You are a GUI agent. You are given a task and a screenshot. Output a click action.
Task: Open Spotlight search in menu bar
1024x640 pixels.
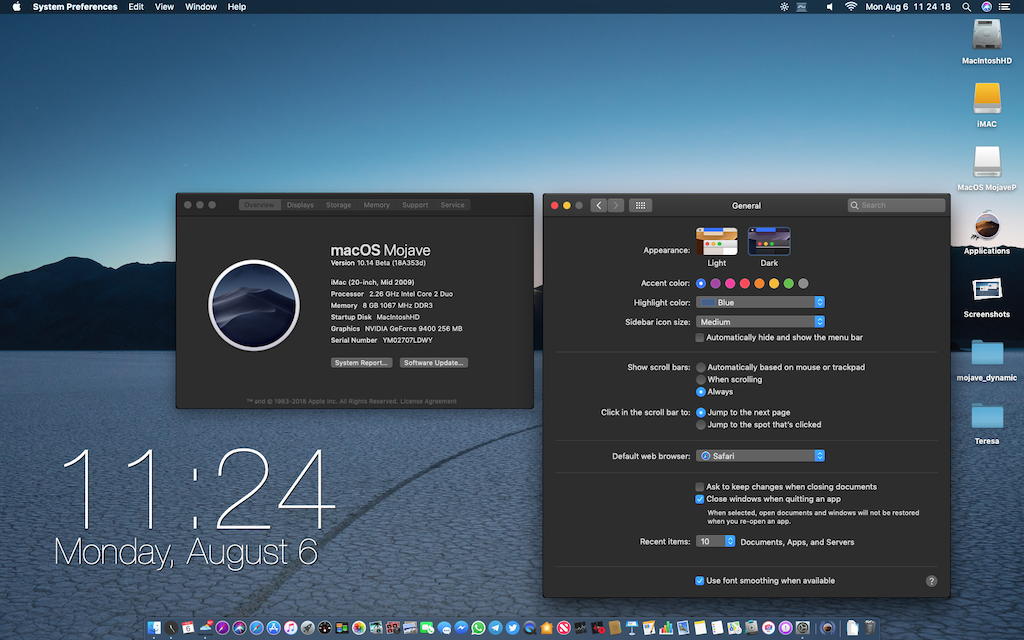pyautogui.click(x=967, y=7)
